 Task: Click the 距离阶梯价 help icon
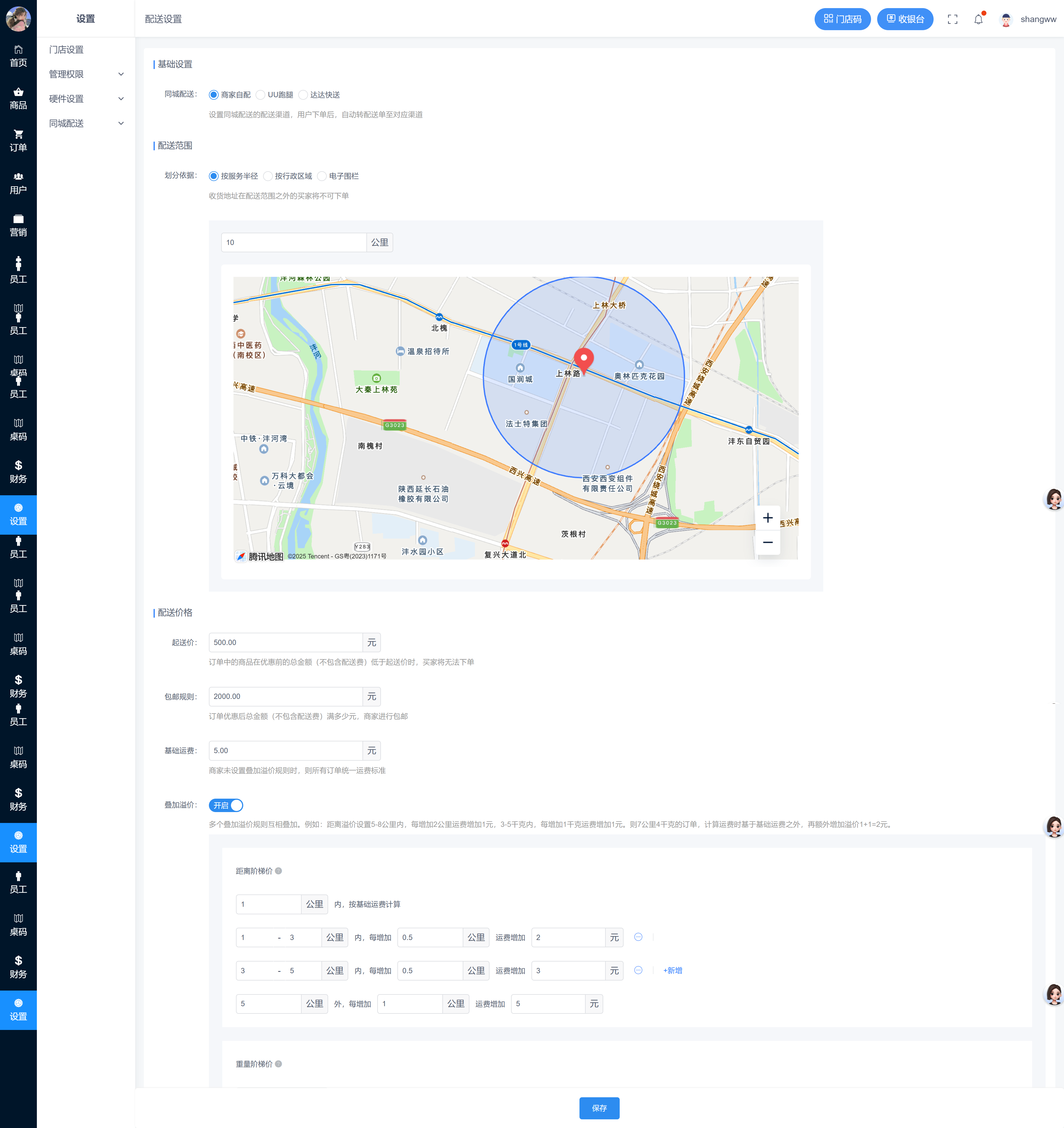point(278,871)
